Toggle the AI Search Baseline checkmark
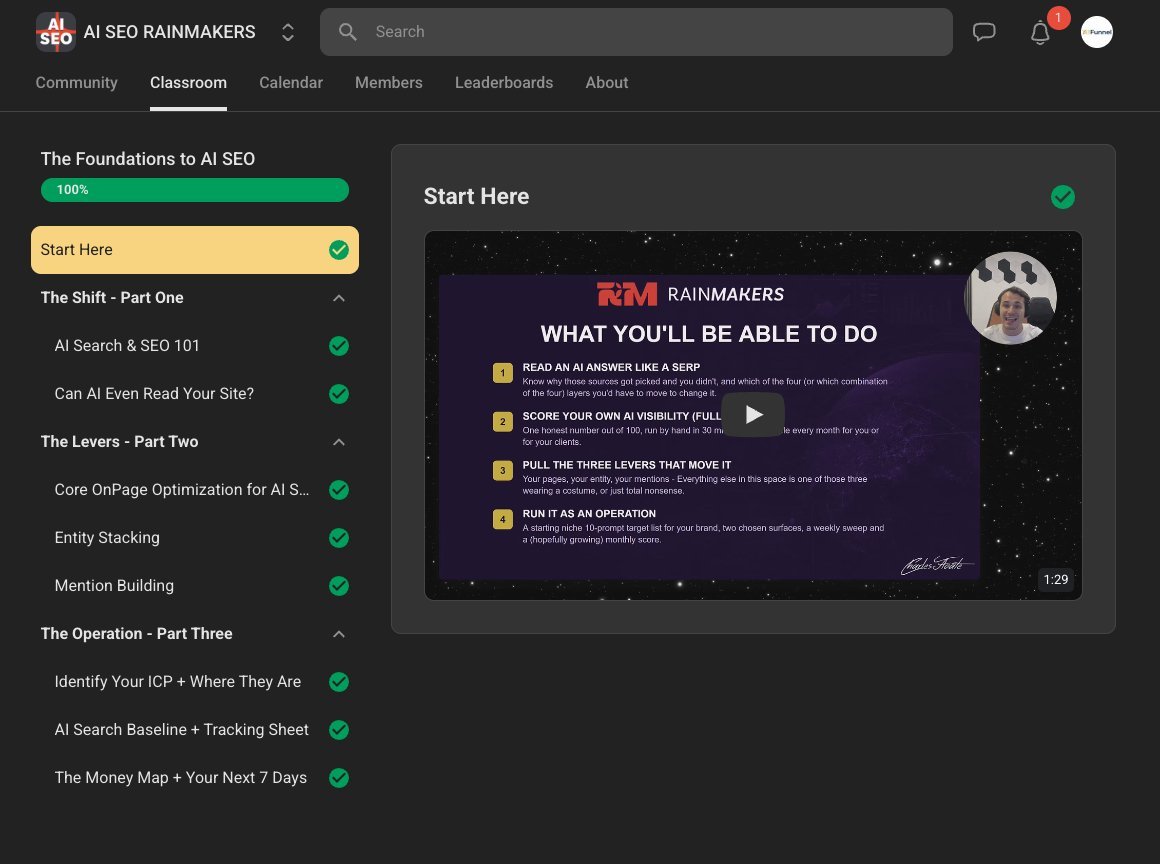This screenshot has height=864, width=1160. click(x=339, y=729)
